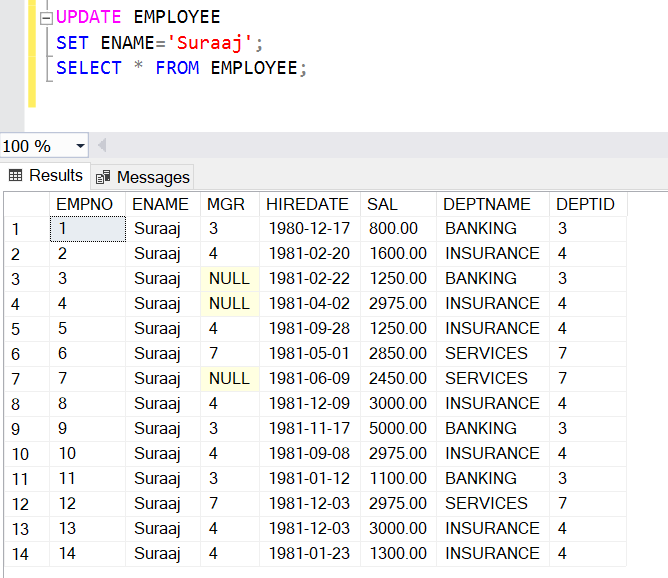Click the Results grid icon

[15, 175]
